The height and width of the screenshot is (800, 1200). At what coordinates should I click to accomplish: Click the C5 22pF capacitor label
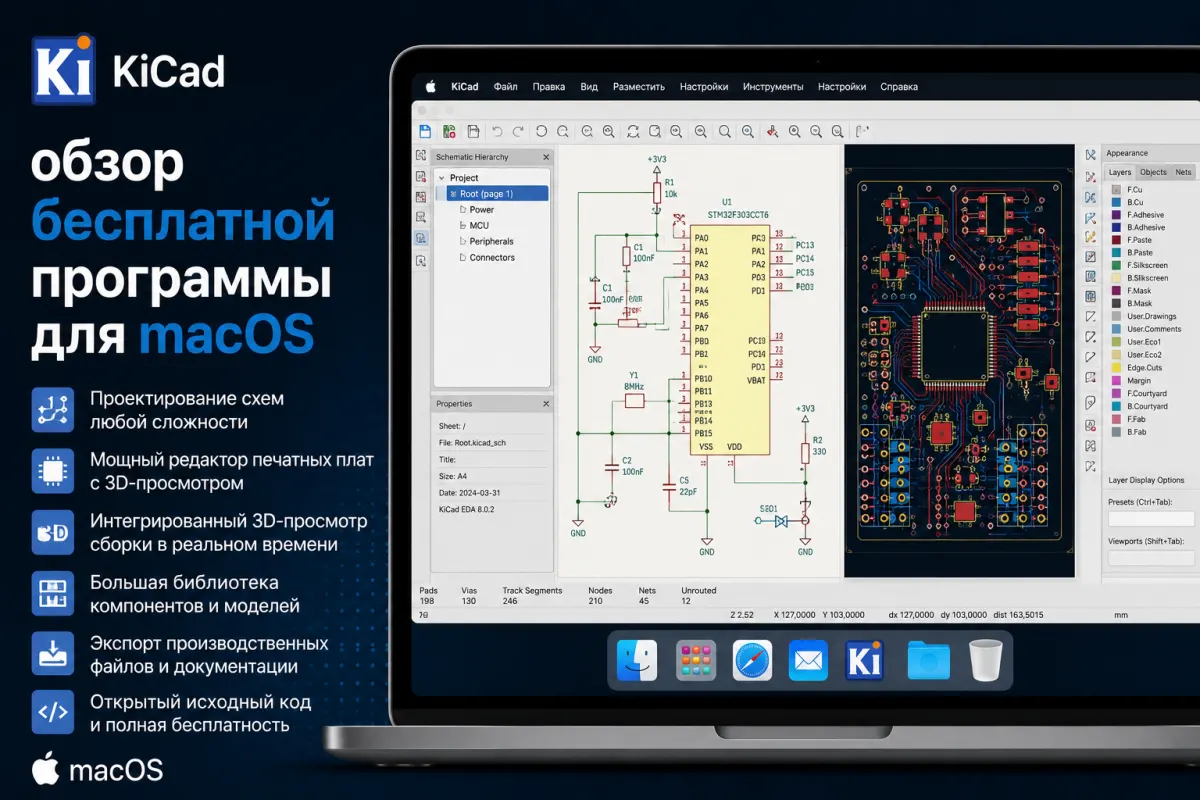coord(690,486)
